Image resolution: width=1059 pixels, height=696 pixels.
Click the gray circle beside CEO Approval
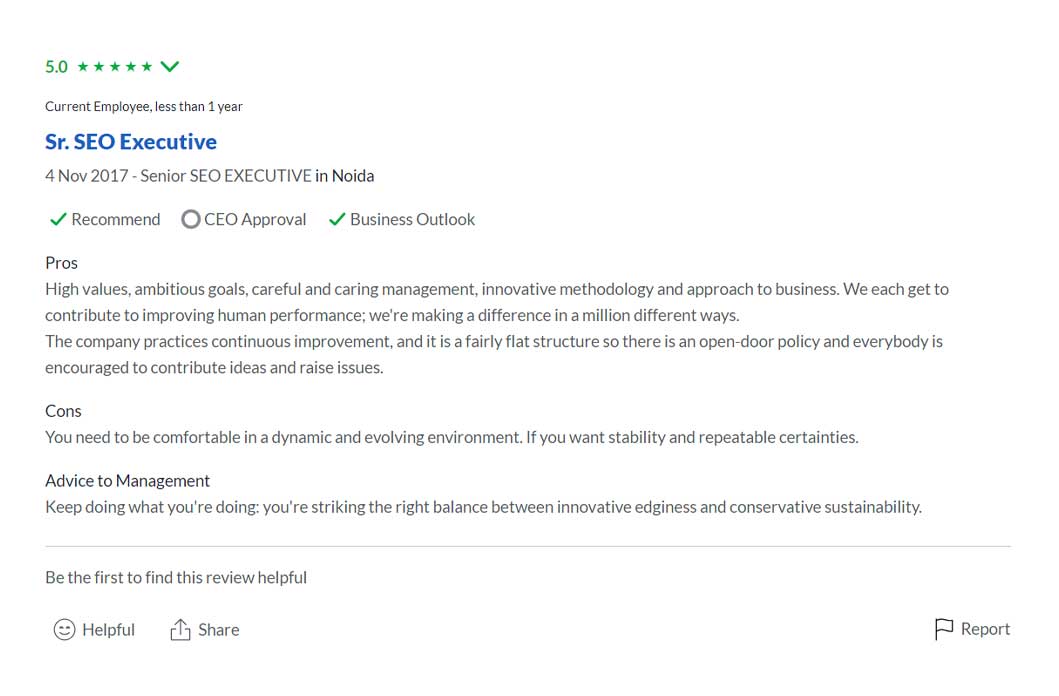click(x=190, y=219)
